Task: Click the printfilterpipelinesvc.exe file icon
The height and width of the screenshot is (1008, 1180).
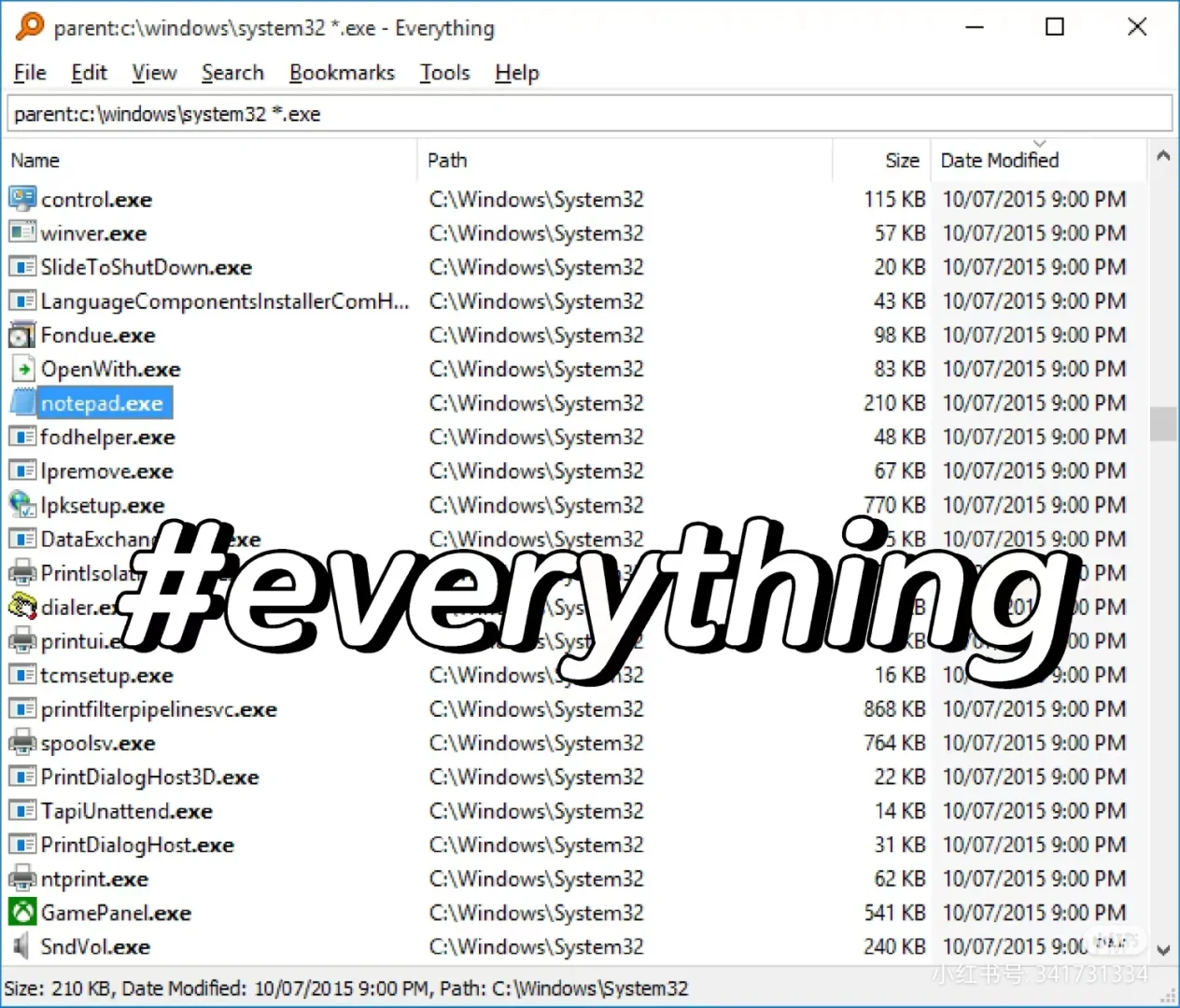Action: coord(22,708)
